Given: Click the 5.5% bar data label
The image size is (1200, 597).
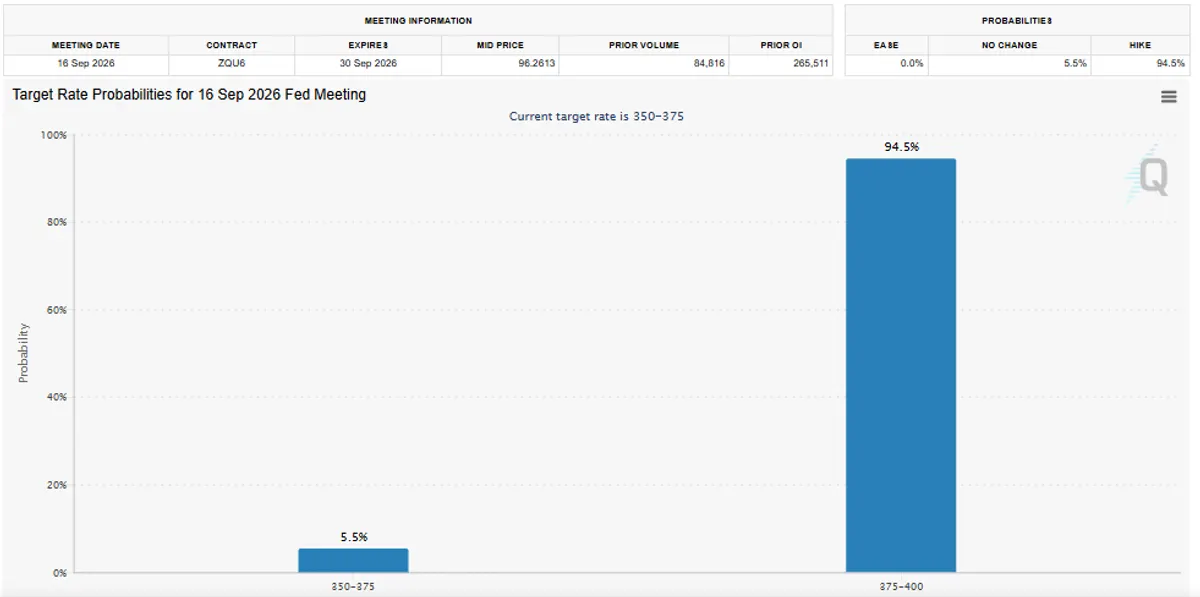Looking at the screenshot, I should [x=353, y=537].
